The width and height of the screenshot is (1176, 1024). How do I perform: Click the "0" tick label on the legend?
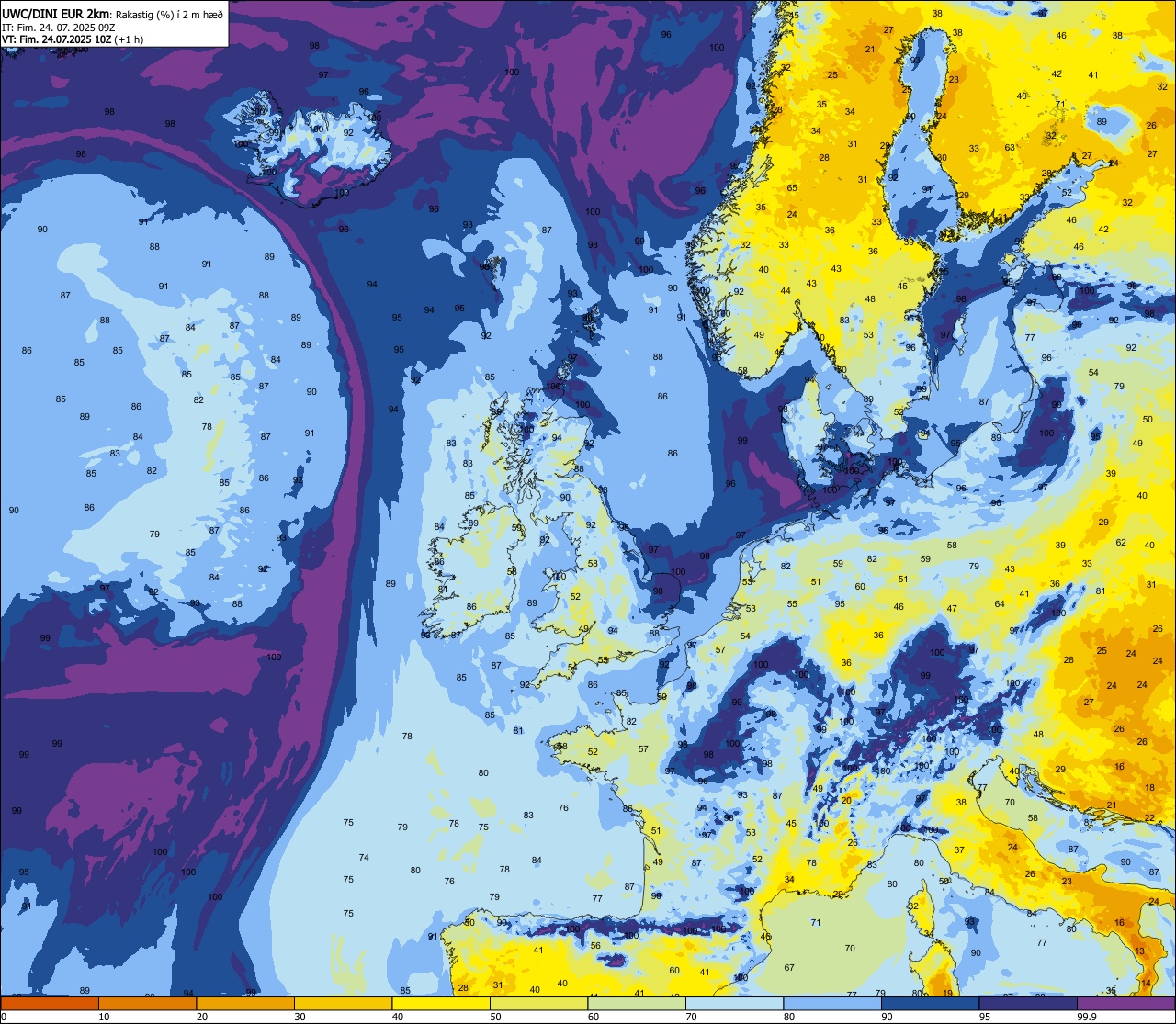click(x=4, y=1017)
